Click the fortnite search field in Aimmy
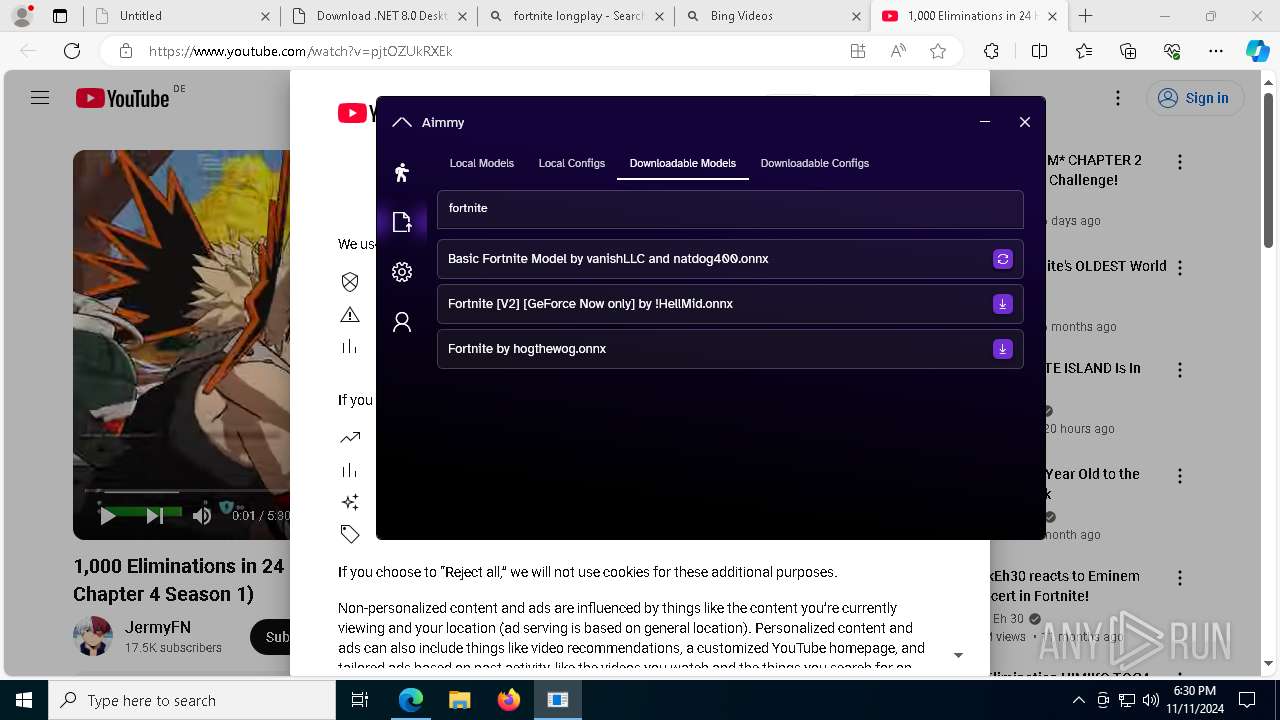The width and height of the screenshot is (1280, 720). (x=730, y=209)
